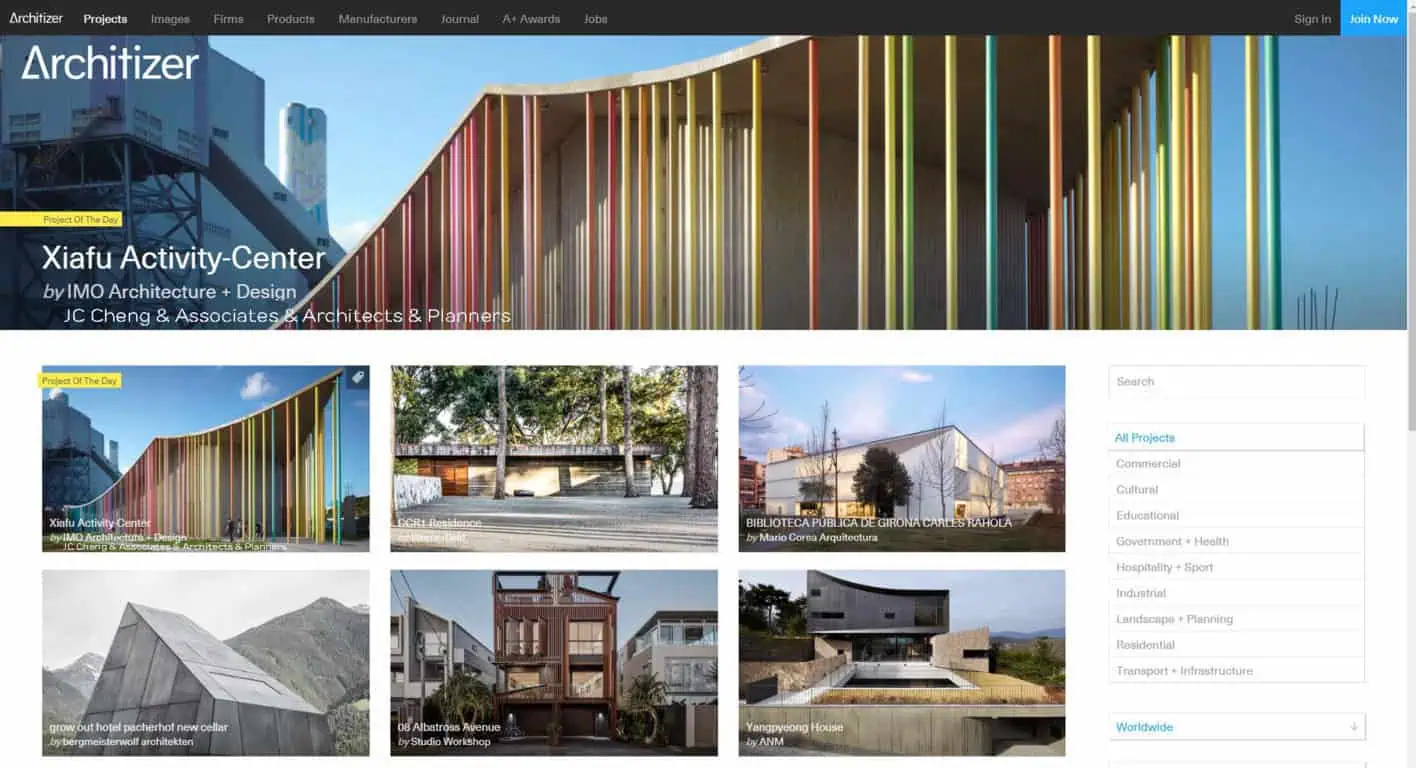Navigate to the Jobs page
This screenshot has height=768, width=1416.
point(595,19)
